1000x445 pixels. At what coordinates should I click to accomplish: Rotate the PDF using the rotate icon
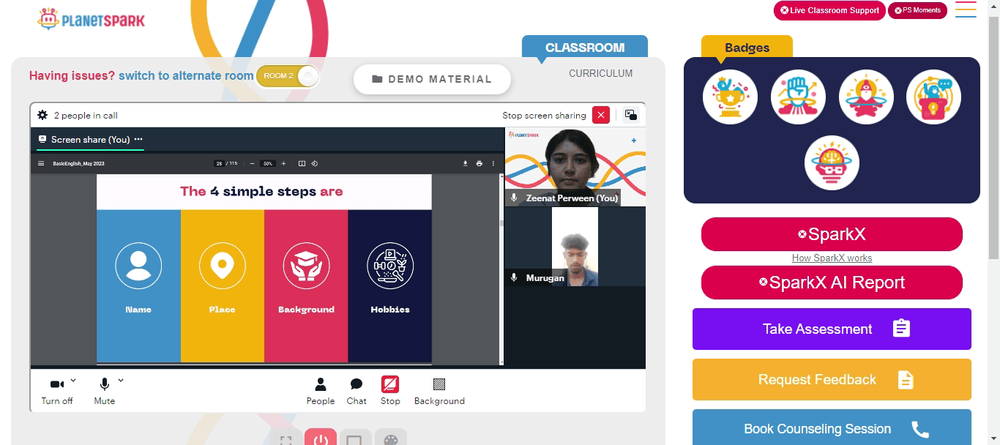click(314, 164)
